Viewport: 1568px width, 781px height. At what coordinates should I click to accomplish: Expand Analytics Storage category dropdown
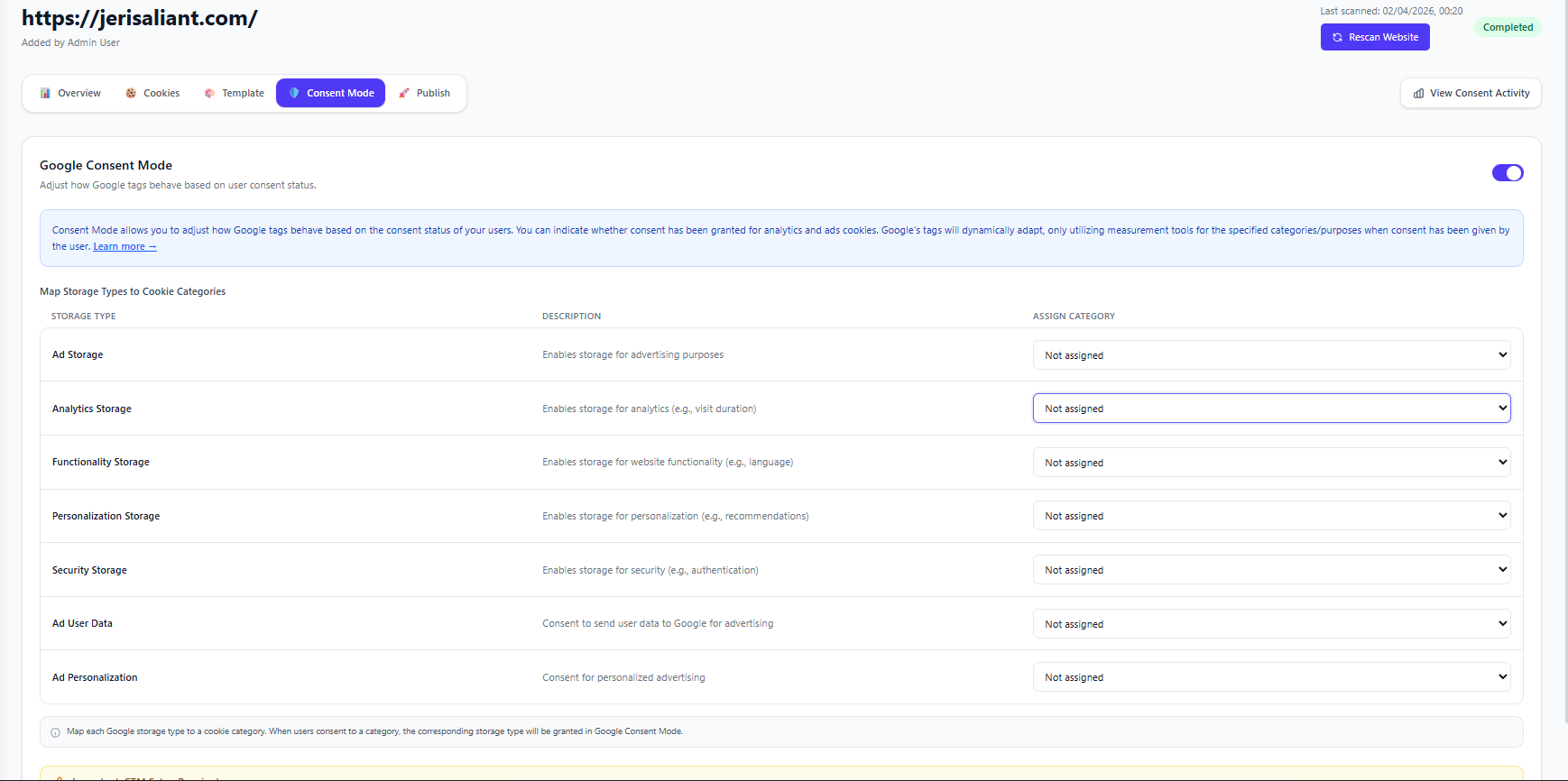click(1270, 409)
